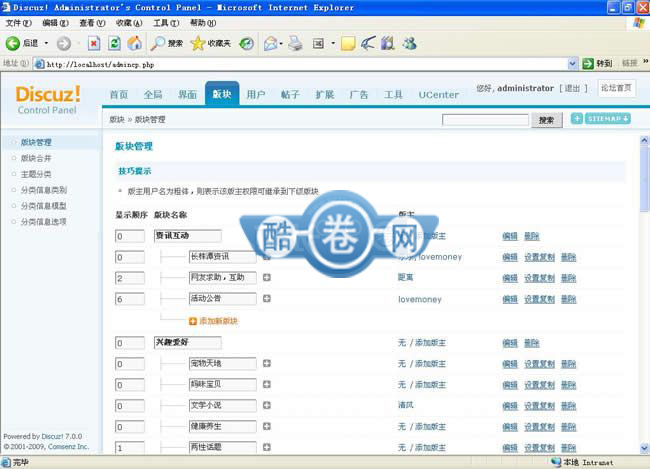This screenshot has height=469, width=650.
Task: Switch to the 广告 tab
Action: (x=359, y=95)
